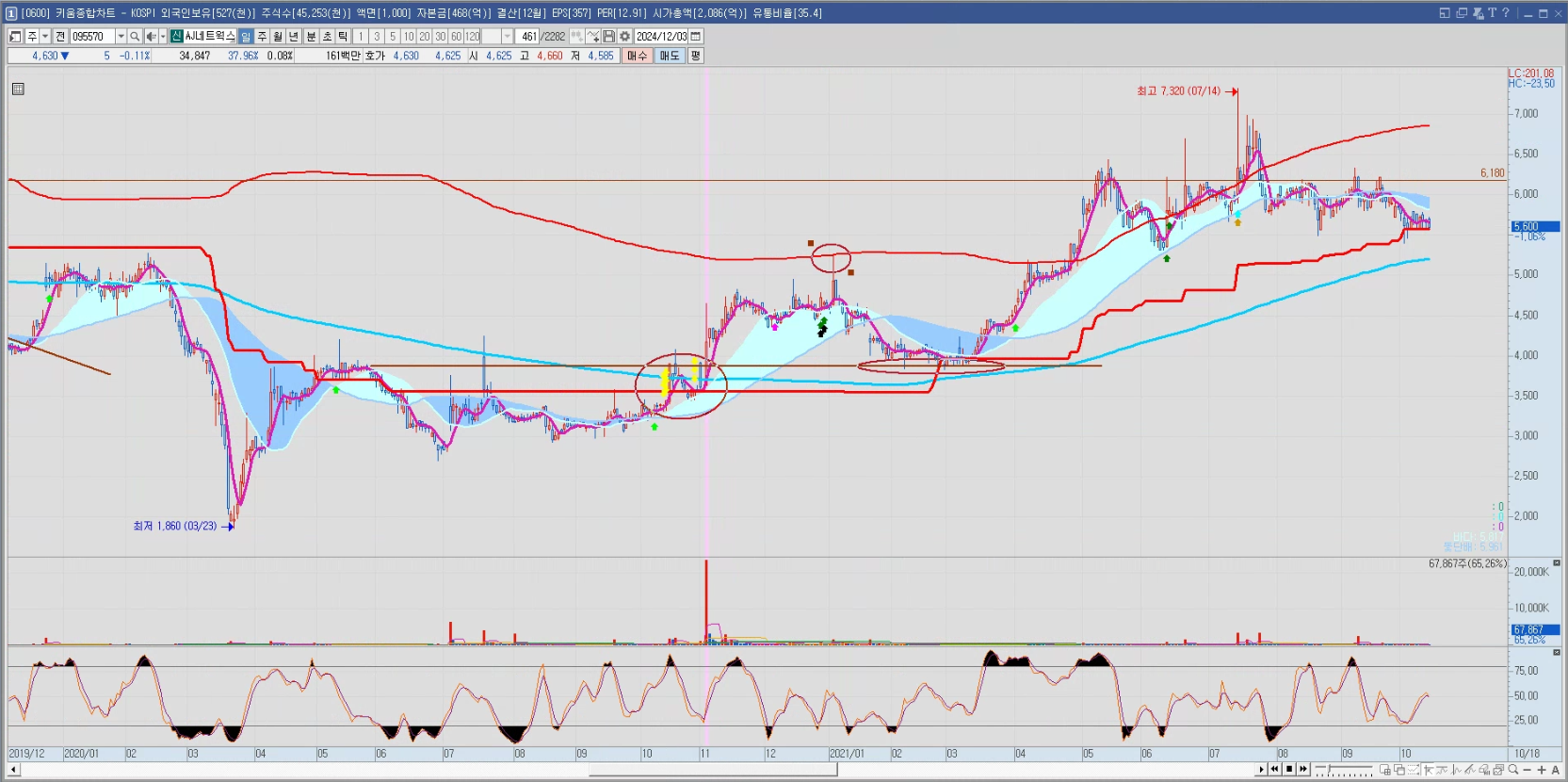Viewport: 1568px width, 782px height.
Task: Click the chart tool icon with cross-arrow
Action: coord(593,36)
